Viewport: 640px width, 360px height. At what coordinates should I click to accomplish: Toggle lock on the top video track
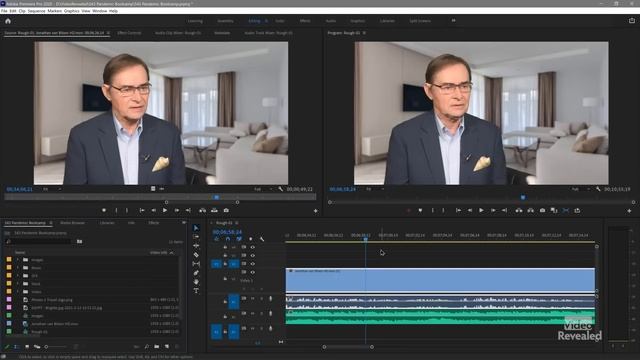coord(225,247)
